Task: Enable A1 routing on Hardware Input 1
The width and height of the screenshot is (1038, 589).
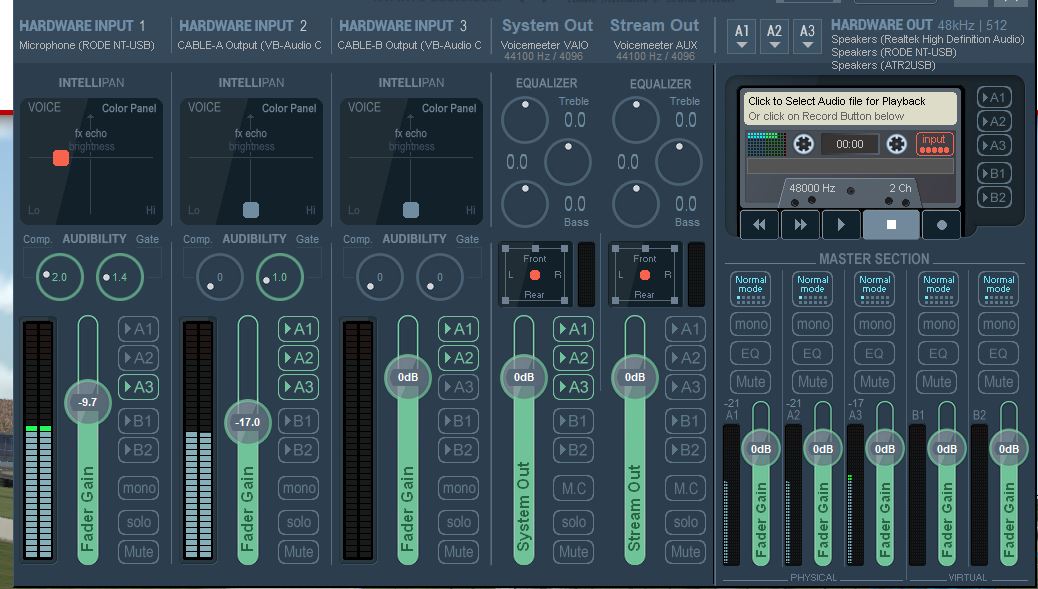Action: pos(138,329)
